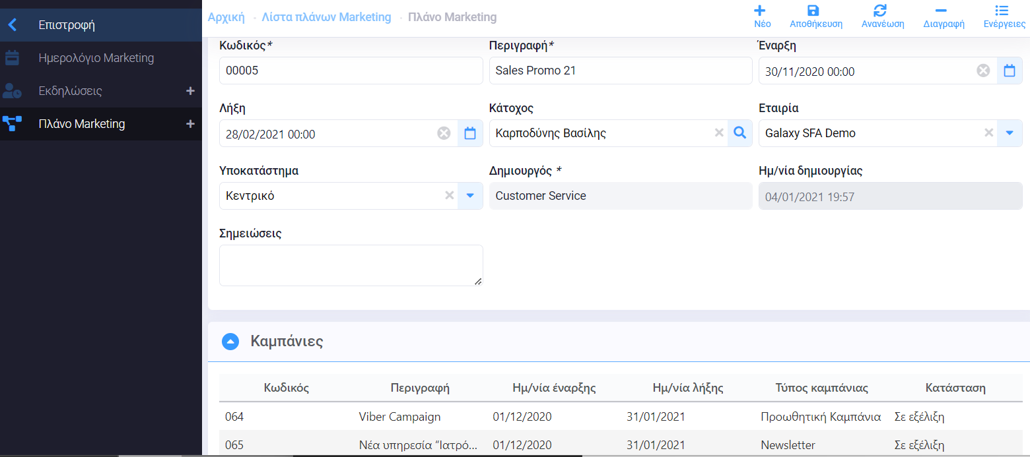Add new item beside Εκδηλώσεις
This screenshot has height=457, width=1030.
point(190,91)
